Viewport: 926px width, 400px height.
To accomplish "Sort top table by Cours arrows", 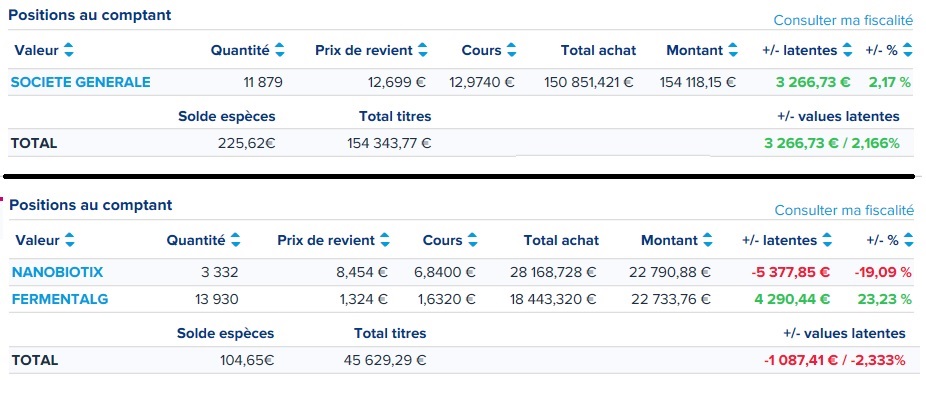I will click(x=511, y=50).
